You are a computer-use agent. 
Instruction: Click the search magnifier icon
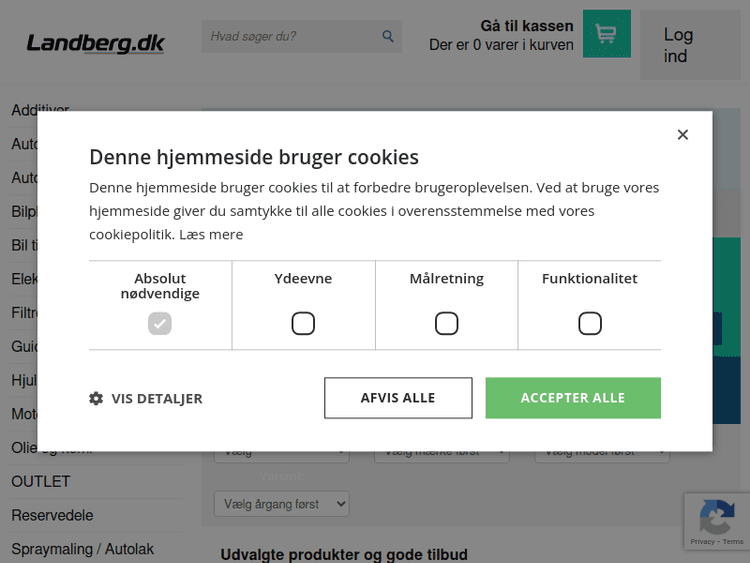[x=388, y=37]
